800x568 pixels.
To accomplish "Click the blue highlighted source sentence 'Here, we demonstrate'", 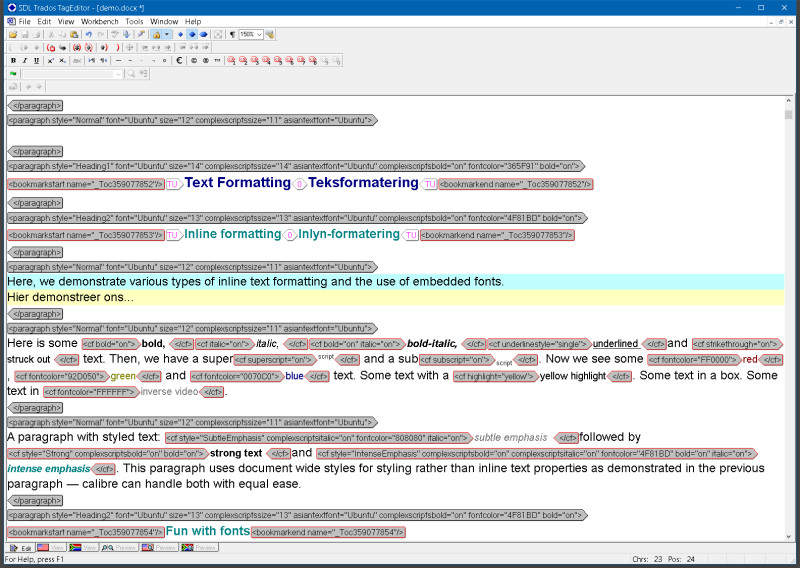I will tap(395, 282).
